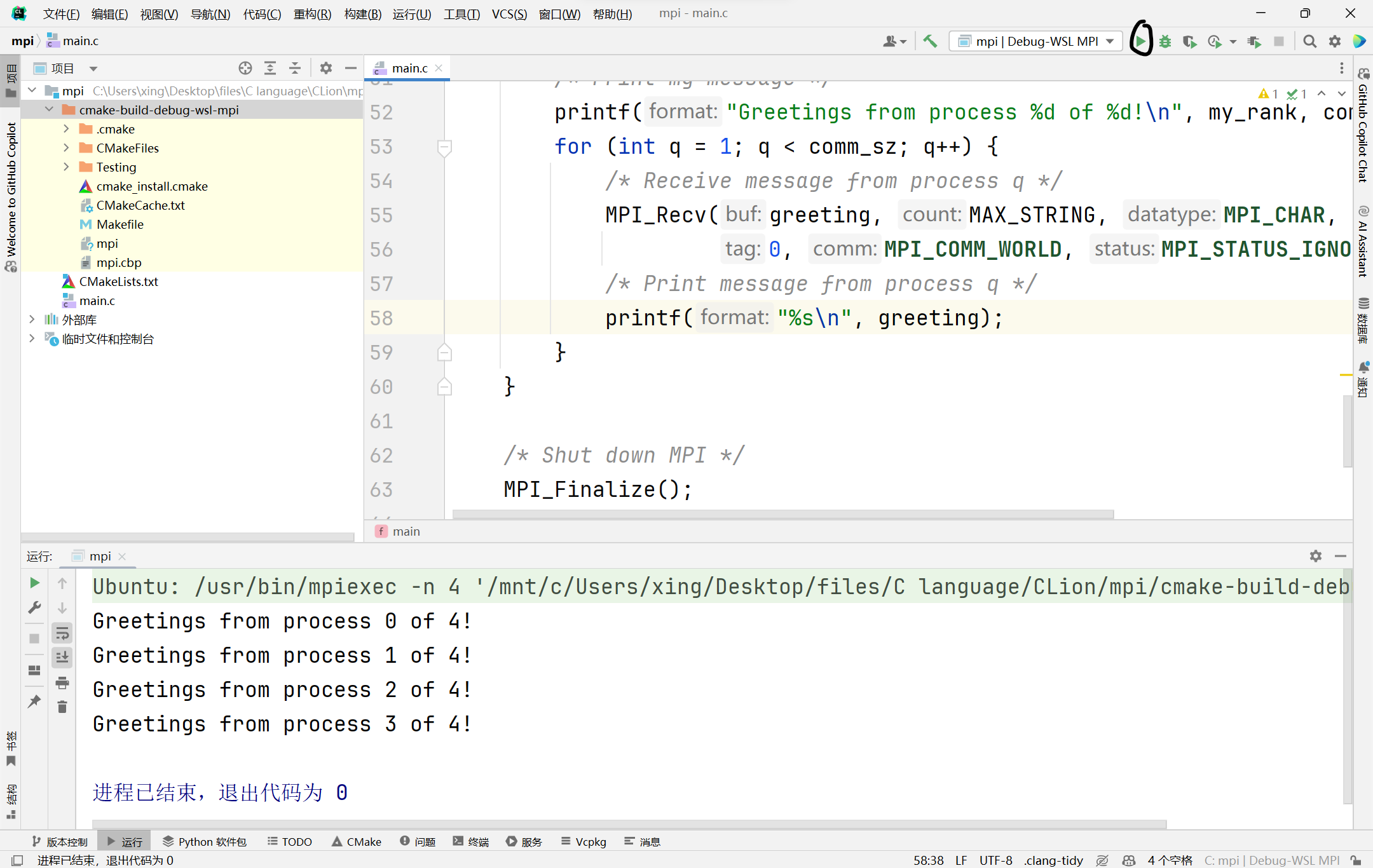Hide the project tool window
Screen dimensions: 1373x868
tap(351, 68)
